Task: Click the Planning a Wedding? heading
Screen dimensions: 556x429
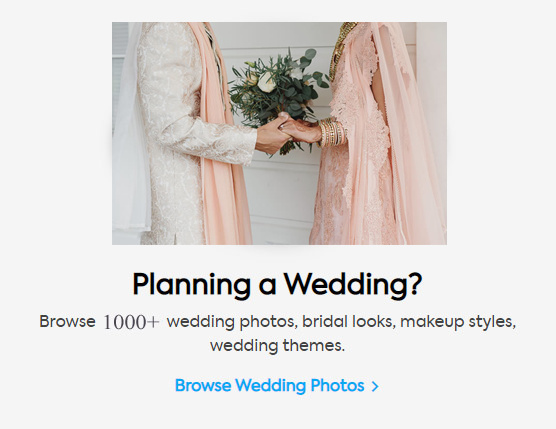Action: pos(277,285)
